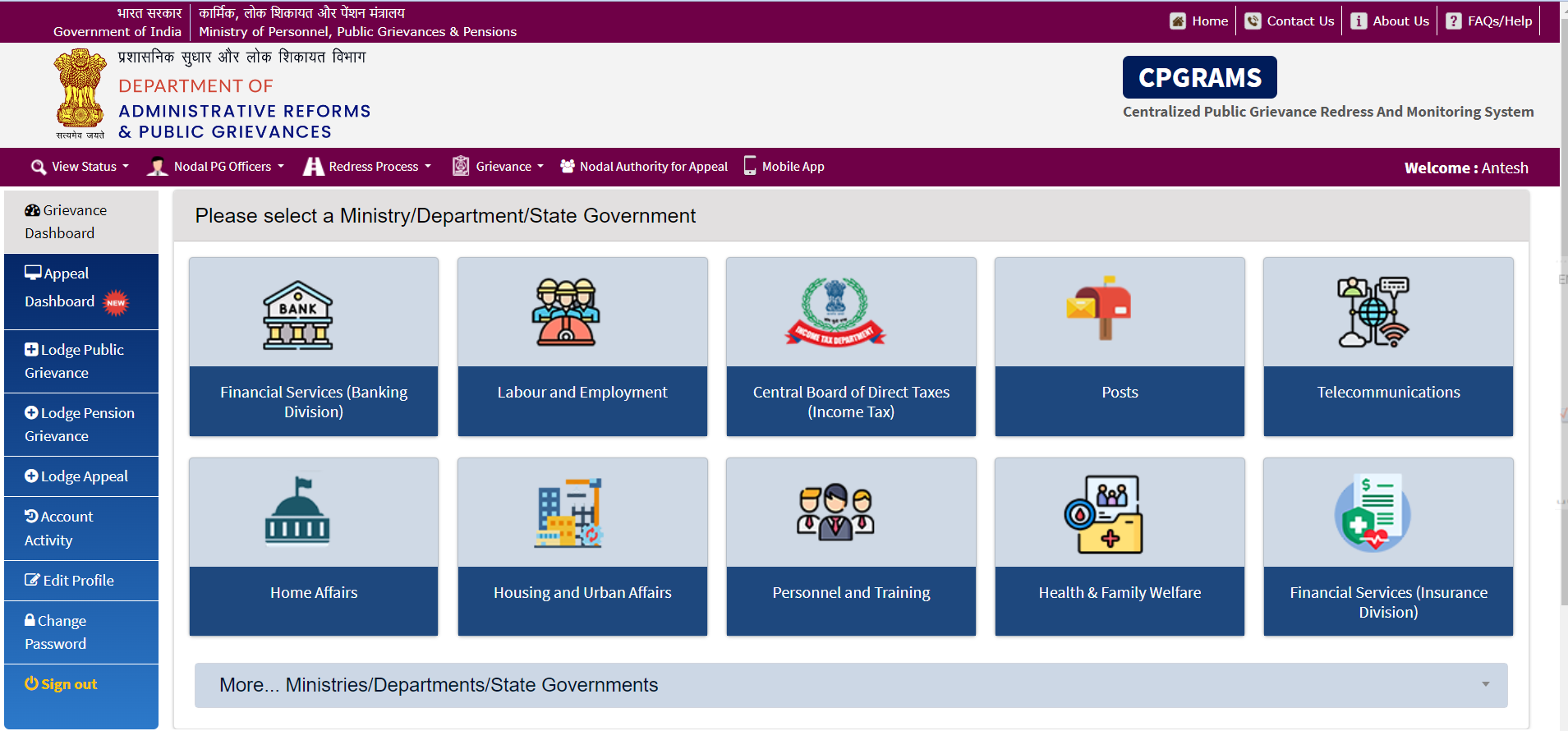Open Grievance Dashboard in sidebar
The height and width of the screenshot is (731, 1568).
[x=81, y=222]
